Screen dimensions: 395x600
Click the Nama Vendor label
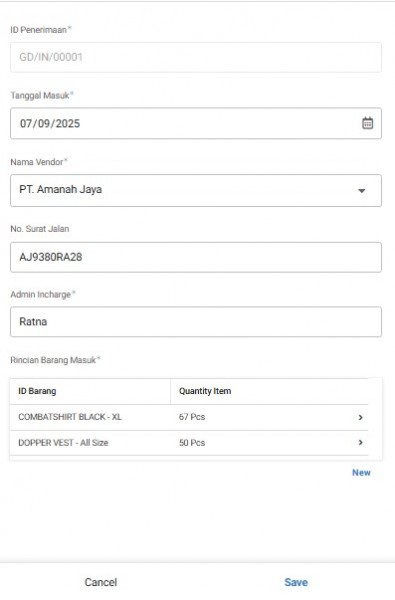tap(39, 162)
